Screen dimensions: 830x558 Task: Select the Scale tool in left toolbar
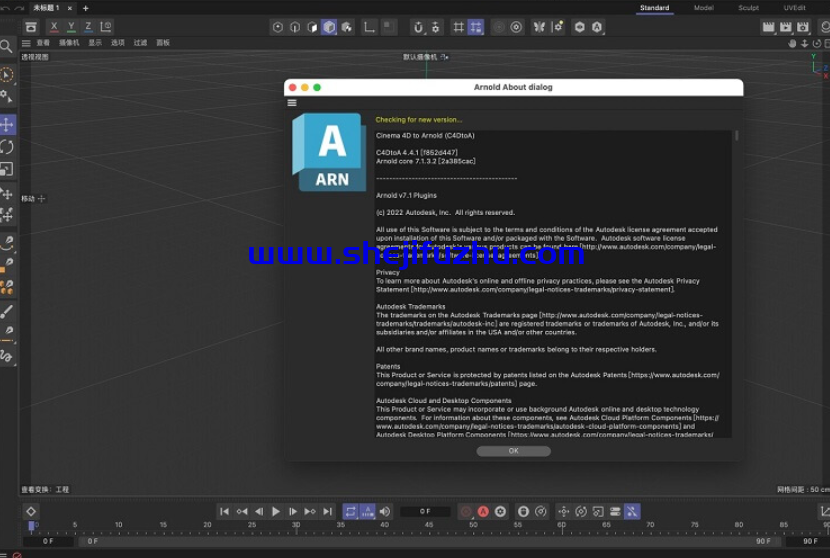6,169
